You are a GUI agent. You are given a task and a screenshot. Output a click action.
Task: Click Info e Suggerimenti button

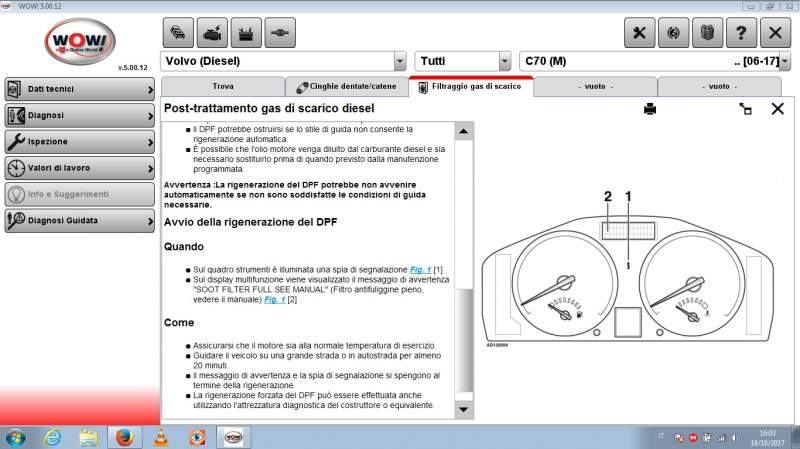click(x=80, y=194)
